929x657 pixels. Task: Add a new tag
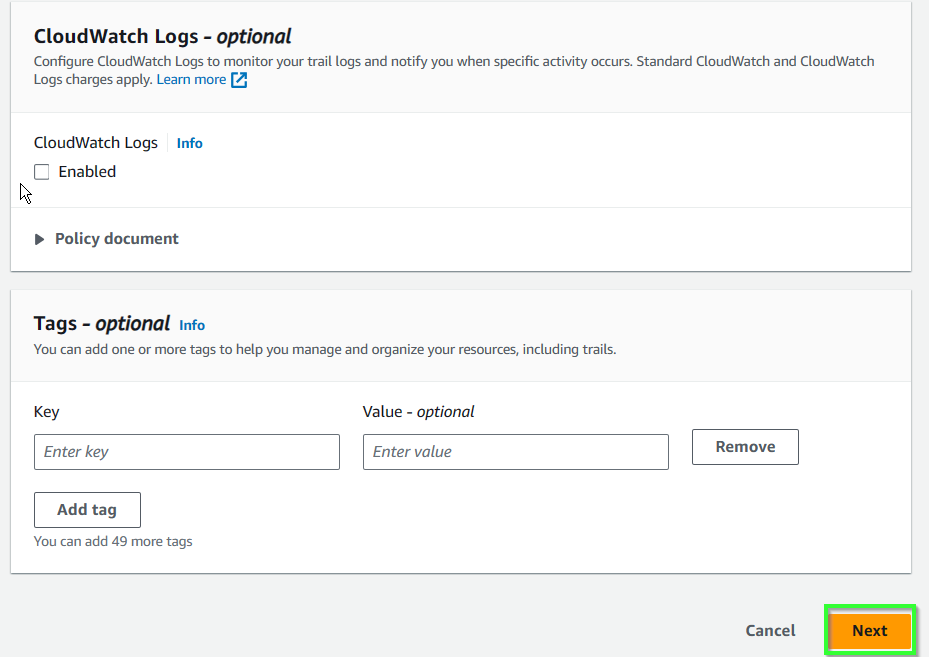(87, 510)
